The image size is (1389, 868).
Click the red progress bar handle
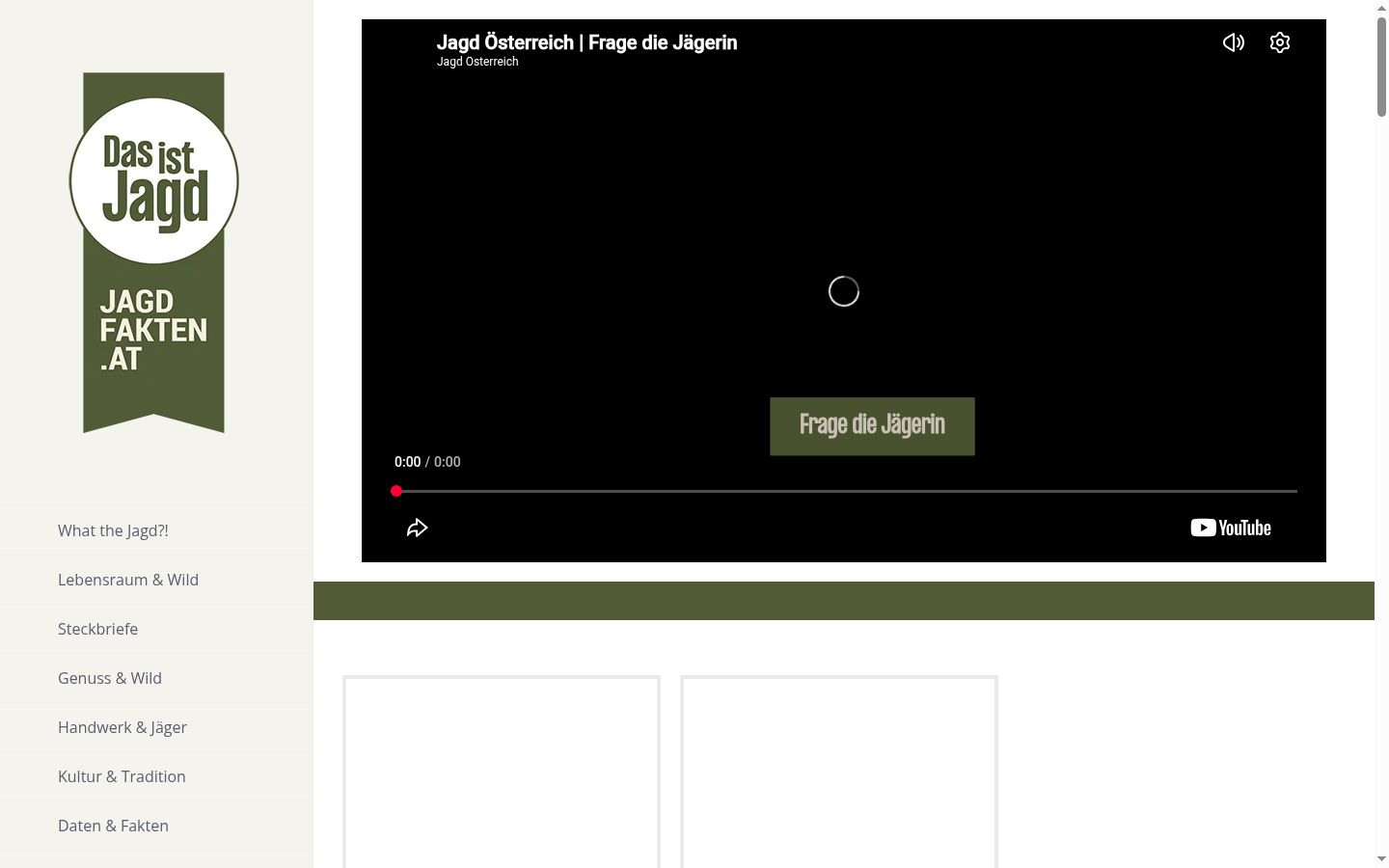(396, 491)
